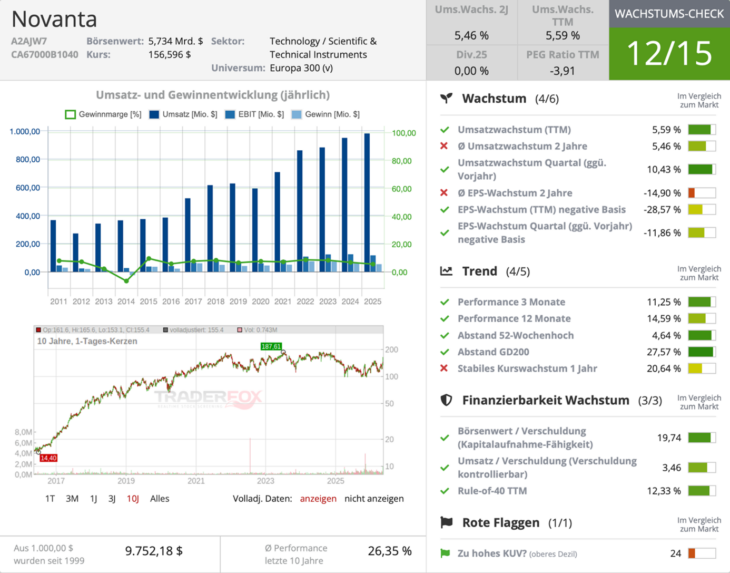Click the Div.25 value 0,00 %
The height and width of the screenshot is (573, 730).
tap(472, 71)
